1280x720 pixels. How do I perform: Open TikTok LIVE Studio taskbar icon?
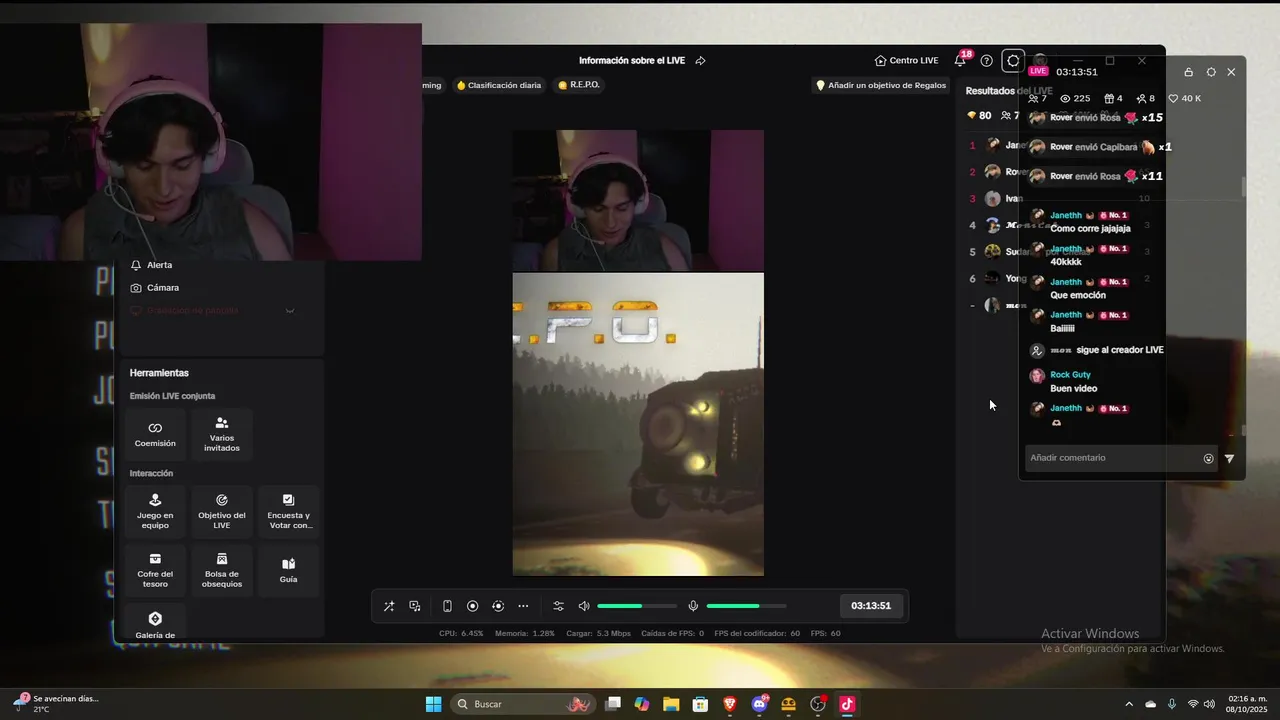point(847,704)
